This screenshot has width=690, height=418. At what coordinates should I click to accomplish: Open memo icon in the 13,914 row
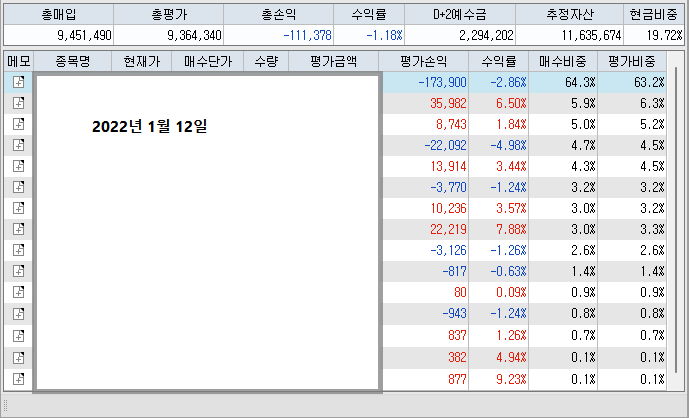pos(18,166)
